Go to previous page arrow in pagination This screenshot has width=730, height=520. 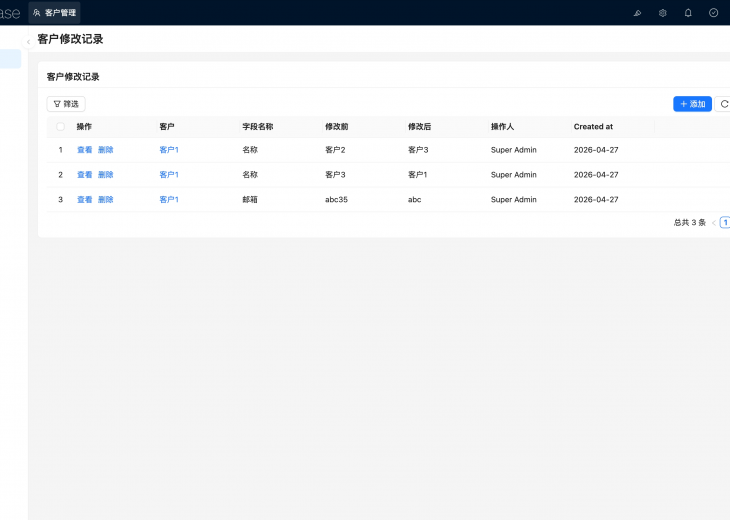(x=713, y=223)
